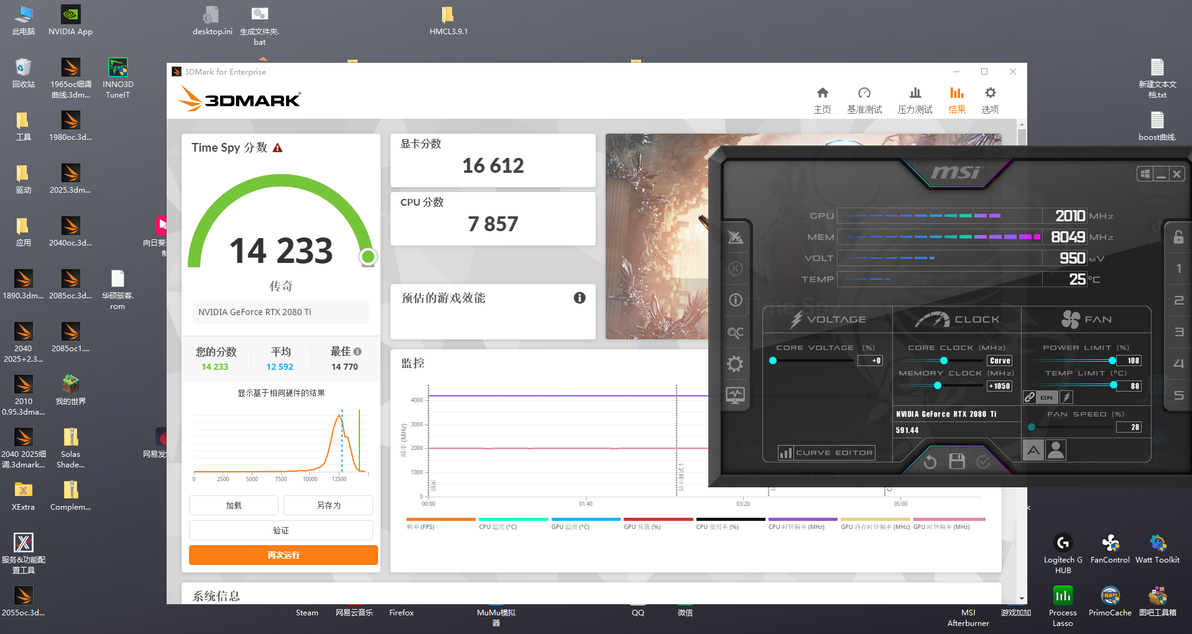Select Afterburner profile slot 5
The width and height of the screenshot is (1192, 634).
1178,395
